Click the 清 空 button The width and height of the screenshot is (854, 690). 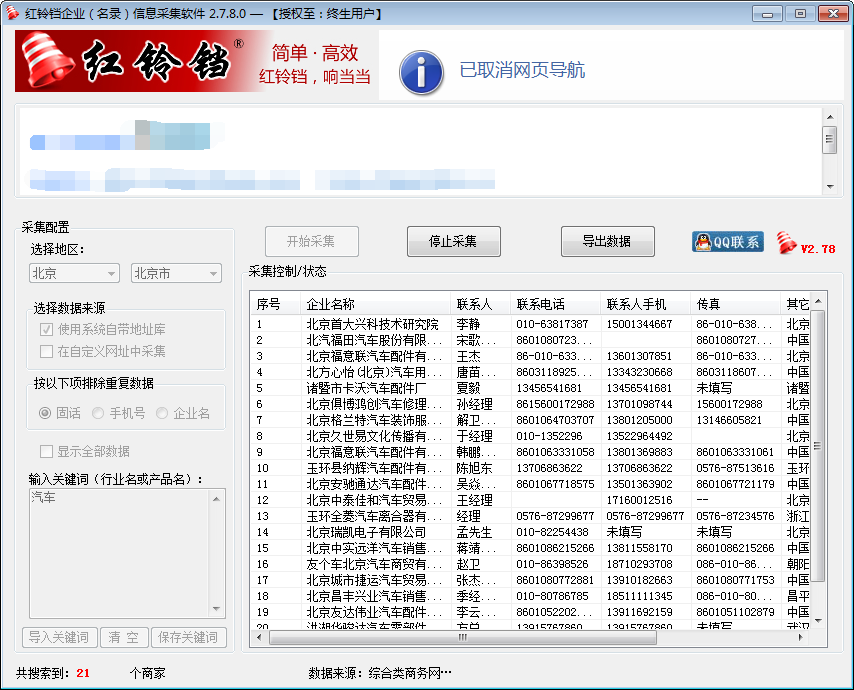[124, 637]
